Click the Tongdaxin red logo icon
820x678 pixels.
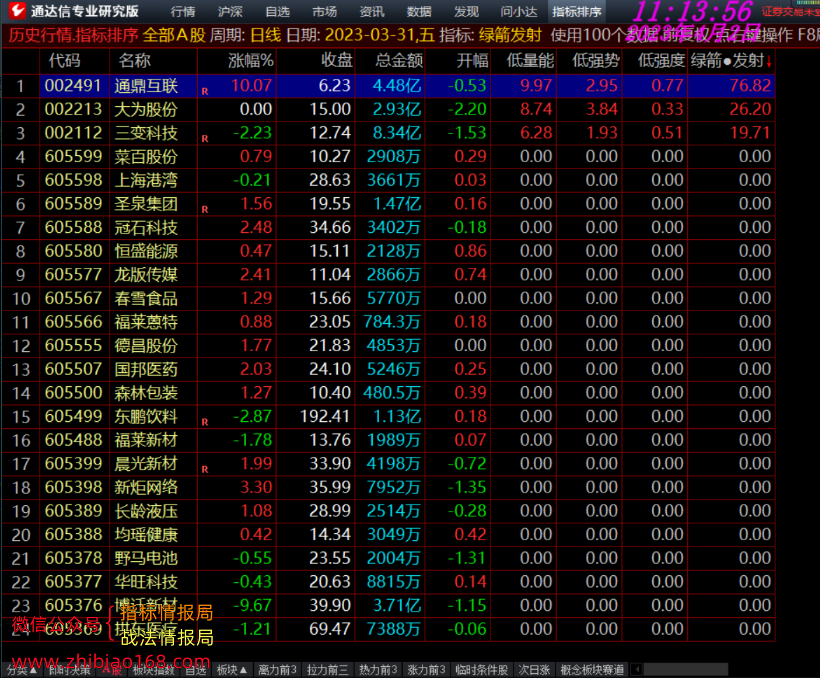pyautogui.click(x=17, y=10)
